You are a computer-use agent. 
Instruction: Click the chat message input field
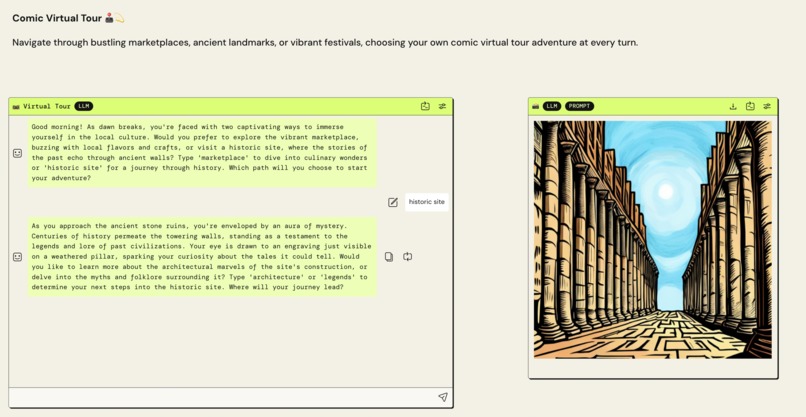pos(223,397)
